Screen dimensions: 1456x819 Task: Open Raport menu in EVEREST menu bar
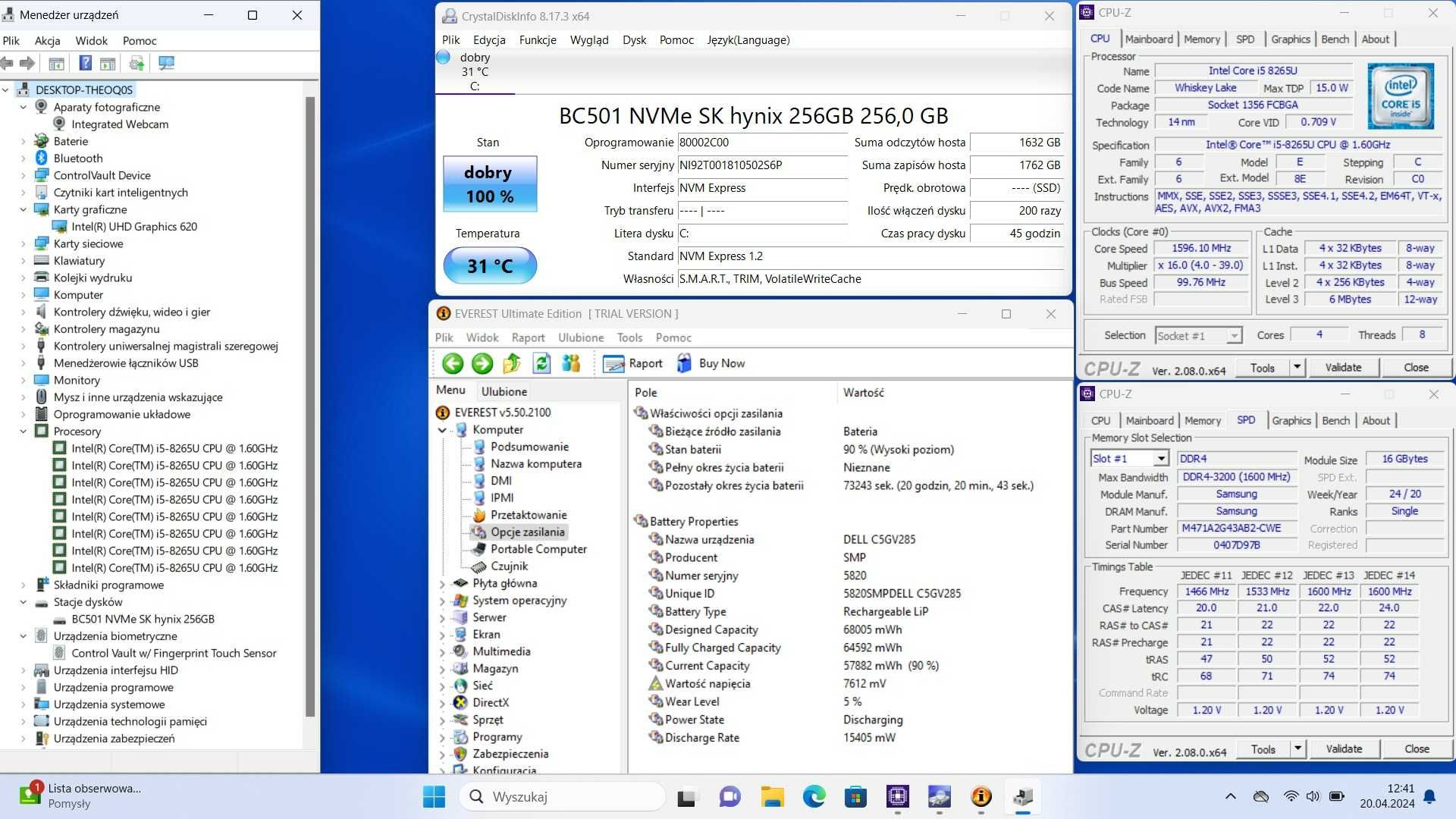528,338
